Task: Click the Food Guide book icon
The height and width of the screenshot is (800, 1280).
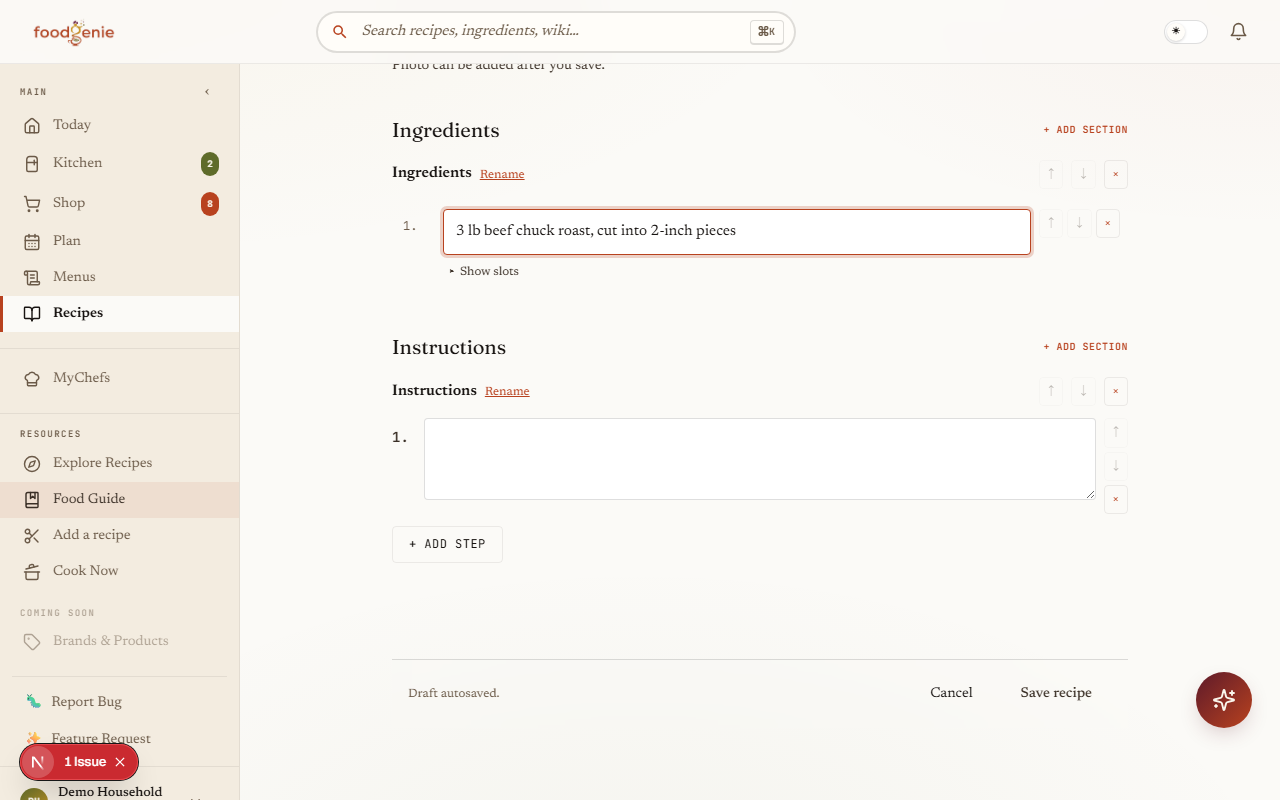Action: click(32, 499)
